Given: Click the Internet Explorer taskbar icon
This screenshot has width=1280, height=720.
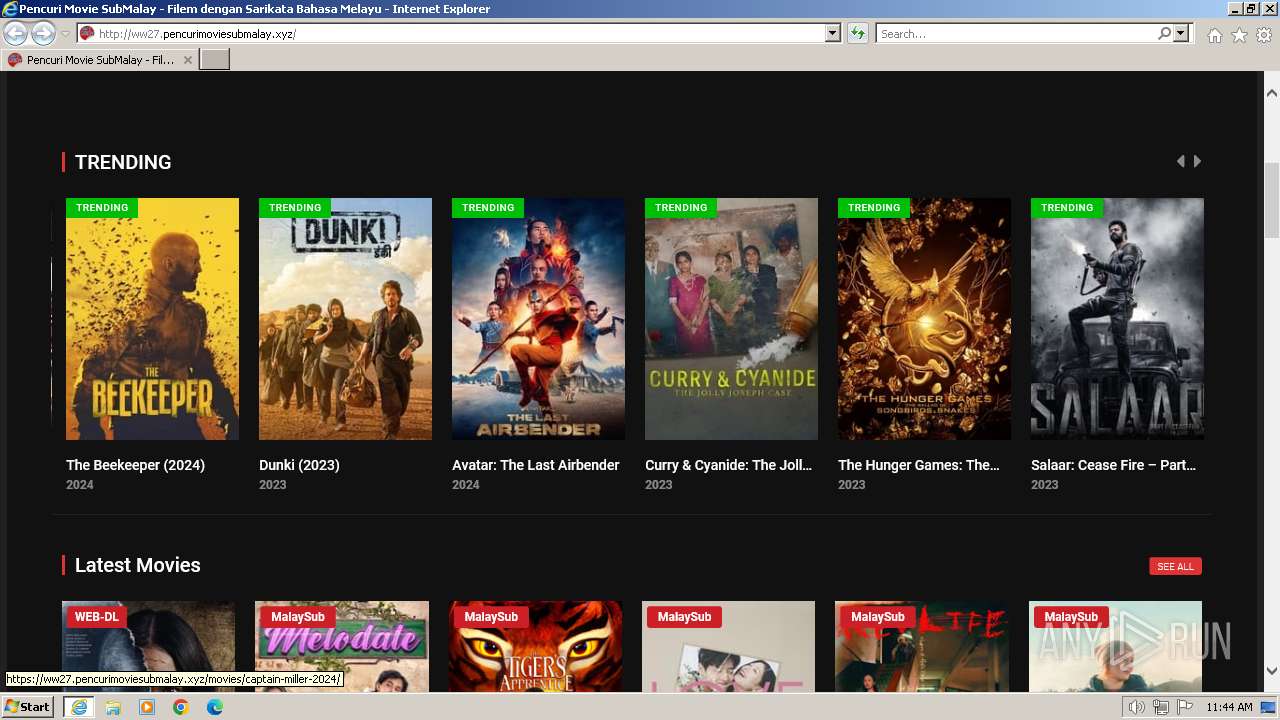Looking at the screenshot, I should (x=78, y=707).
